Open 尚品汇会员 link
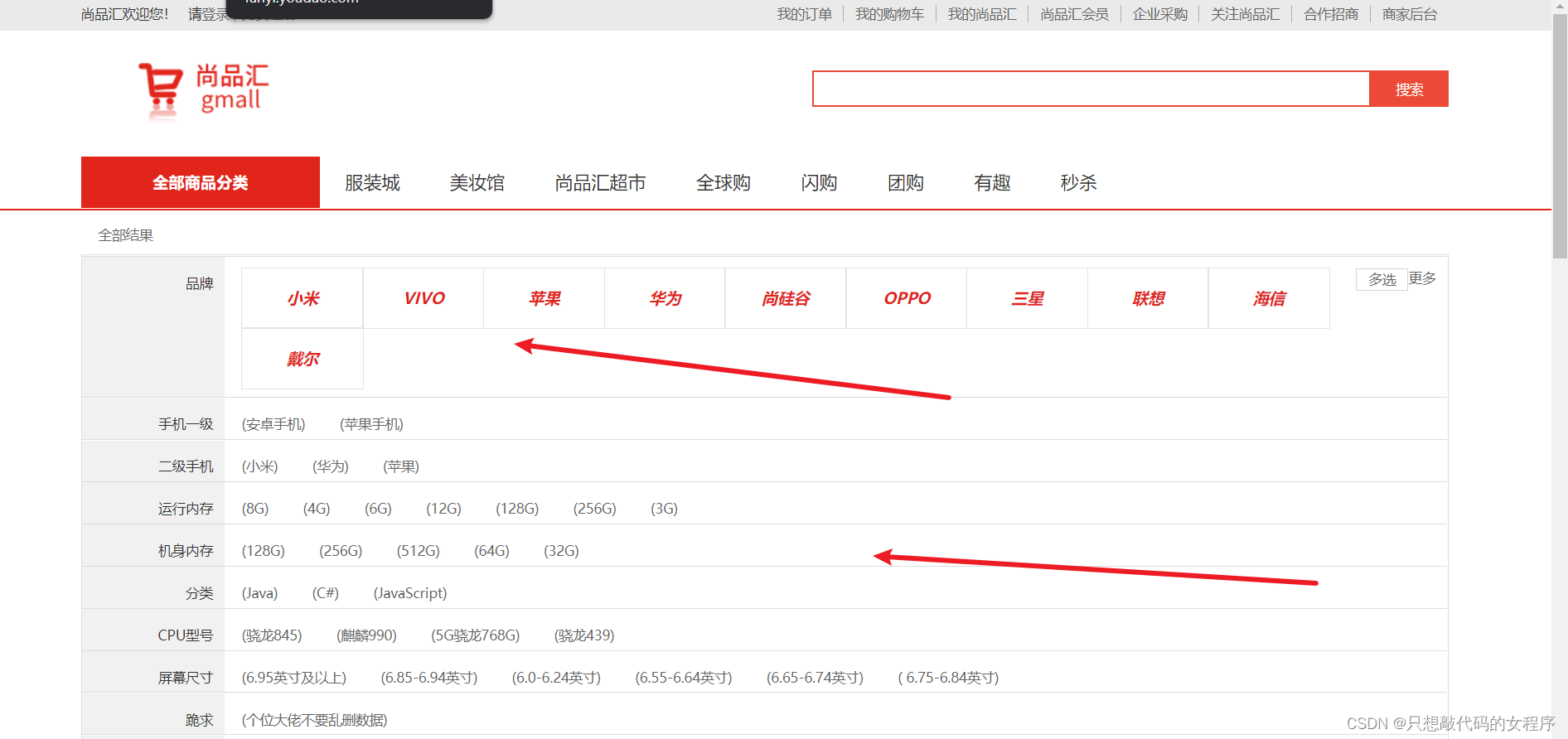Screen dimensions: 1568x739 click(x=1075, y=14)
